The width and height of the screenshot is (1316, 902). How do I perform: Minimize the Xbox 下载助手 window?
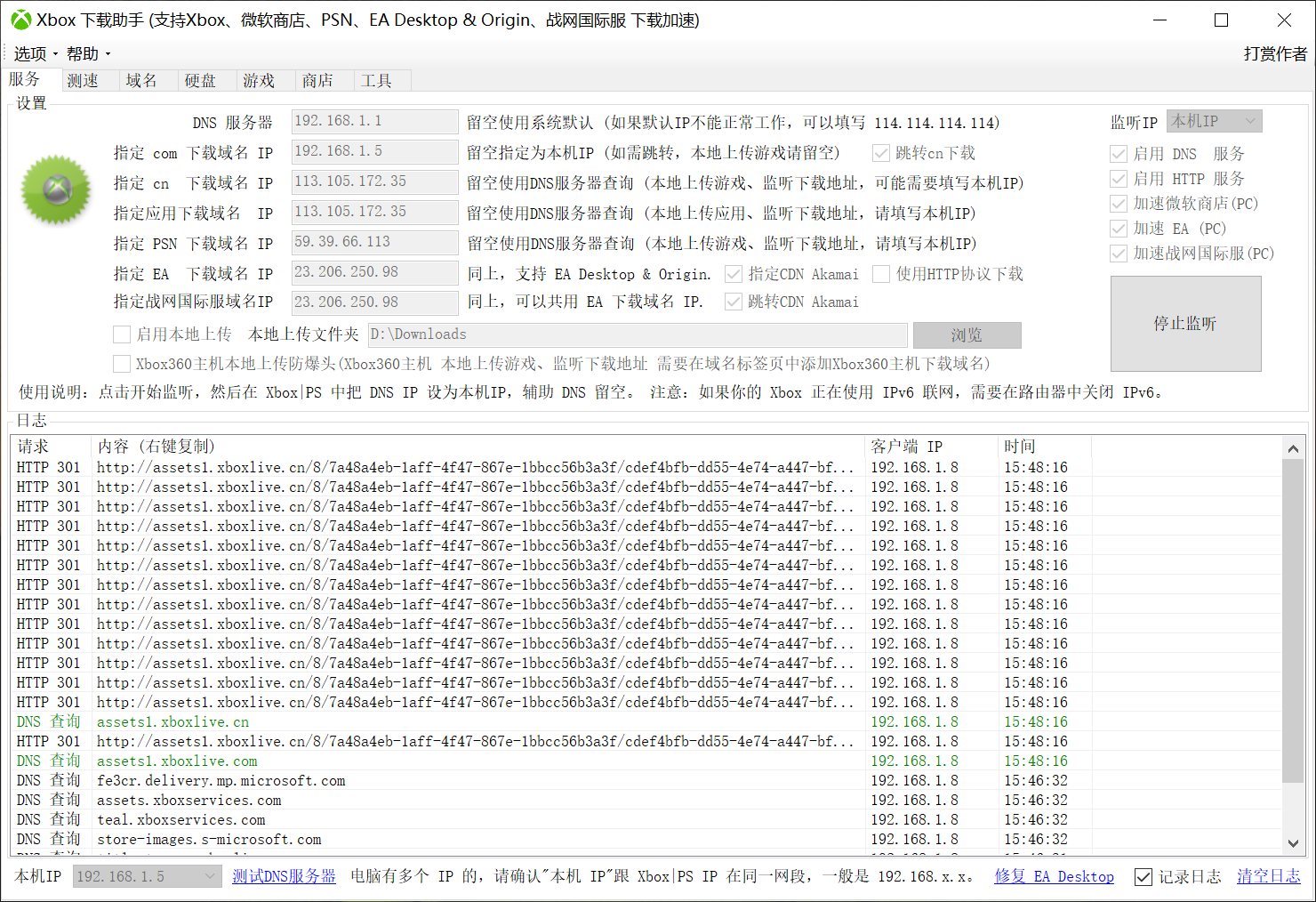pos(1160,20)
